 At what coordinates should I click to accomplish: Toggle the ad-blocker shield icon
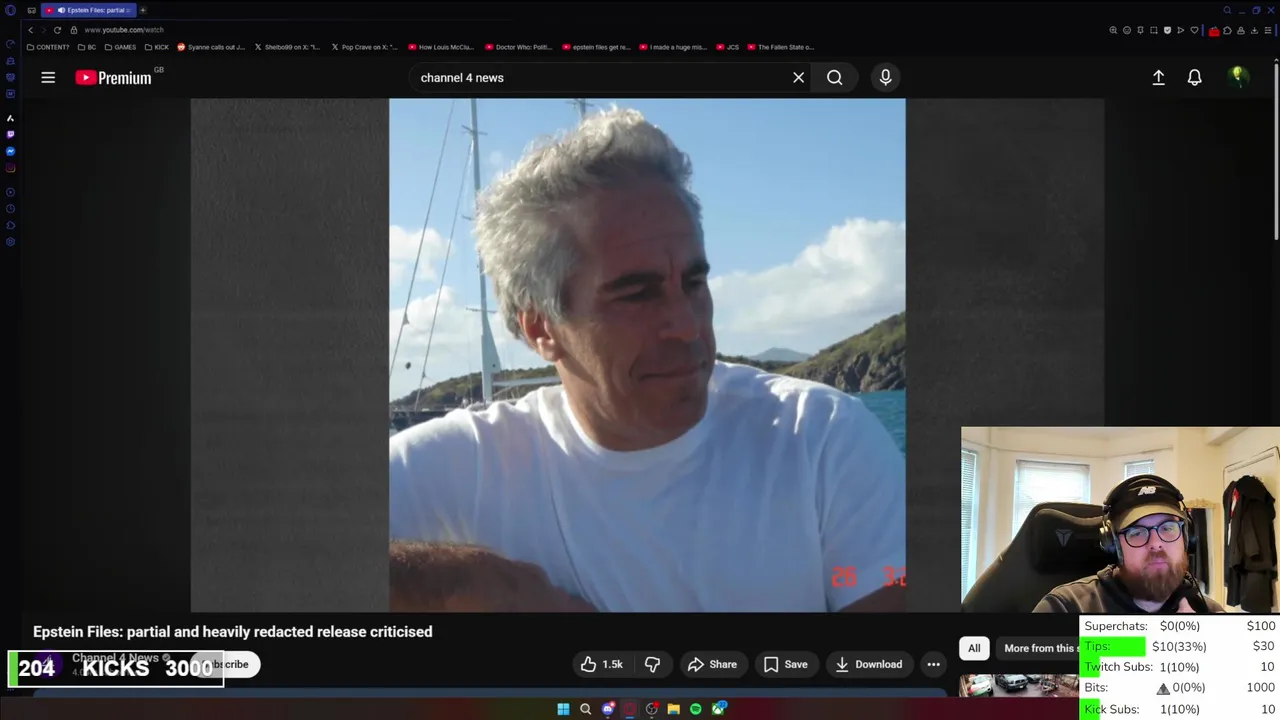click(x=1167, y=30)
